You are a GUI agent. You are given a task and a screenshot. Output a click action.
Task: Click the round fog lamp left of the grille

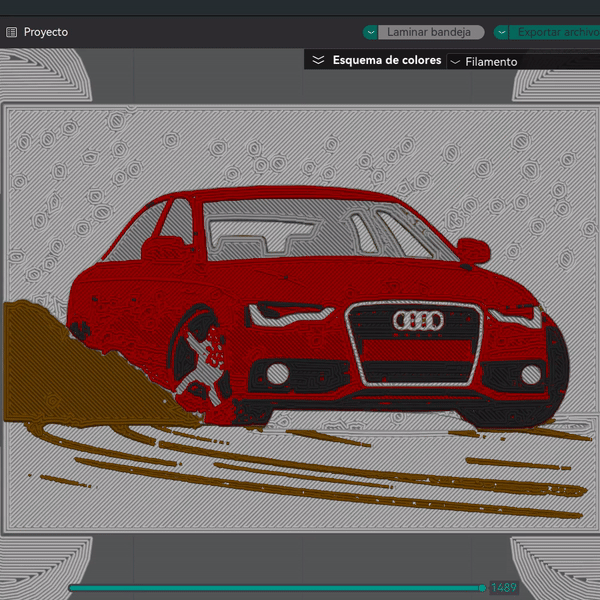pos(278,374)
